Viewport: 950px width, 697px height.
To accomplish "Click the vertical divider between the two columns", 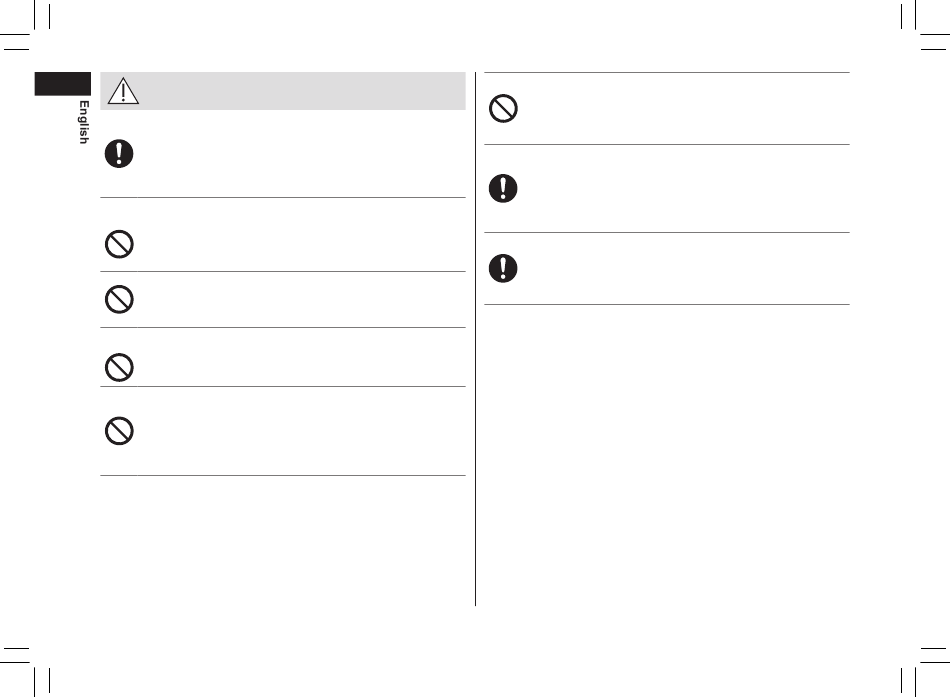I will coord(476,339).
